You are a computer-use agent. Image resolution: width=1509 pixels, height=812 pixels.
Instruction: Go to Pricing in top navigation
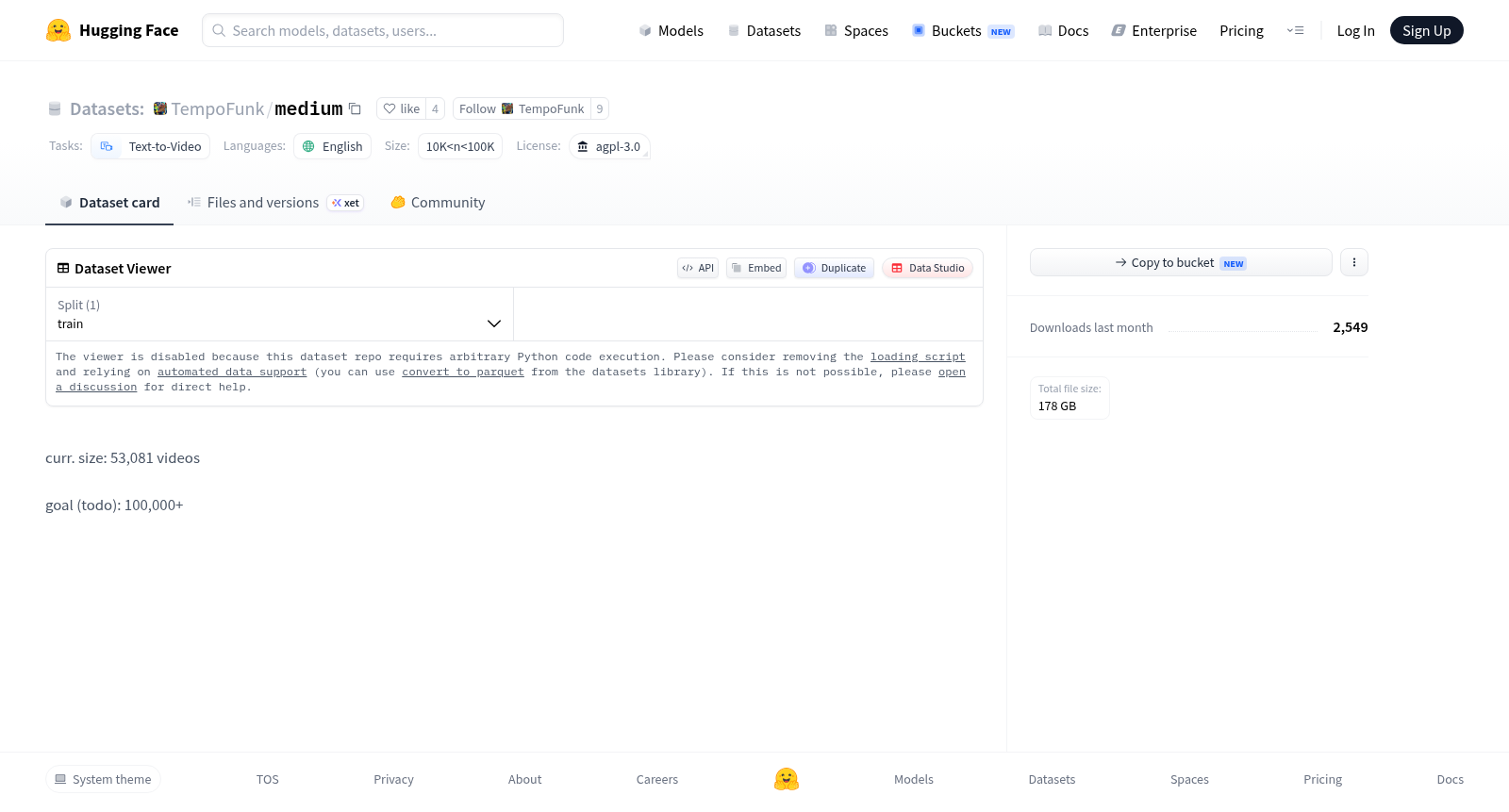click(1241, 30)
